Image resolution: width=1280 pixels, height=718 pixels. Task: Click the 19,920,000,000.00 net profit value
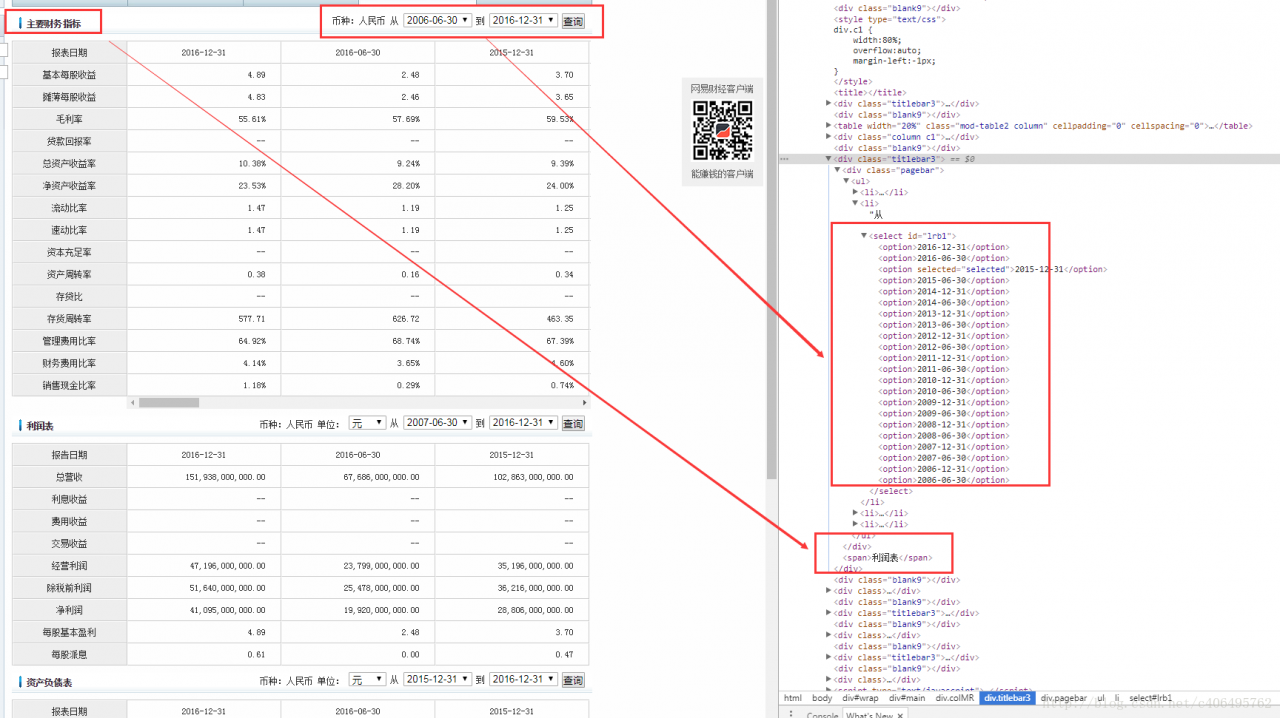pyautogui.click(x=380, y=610)
